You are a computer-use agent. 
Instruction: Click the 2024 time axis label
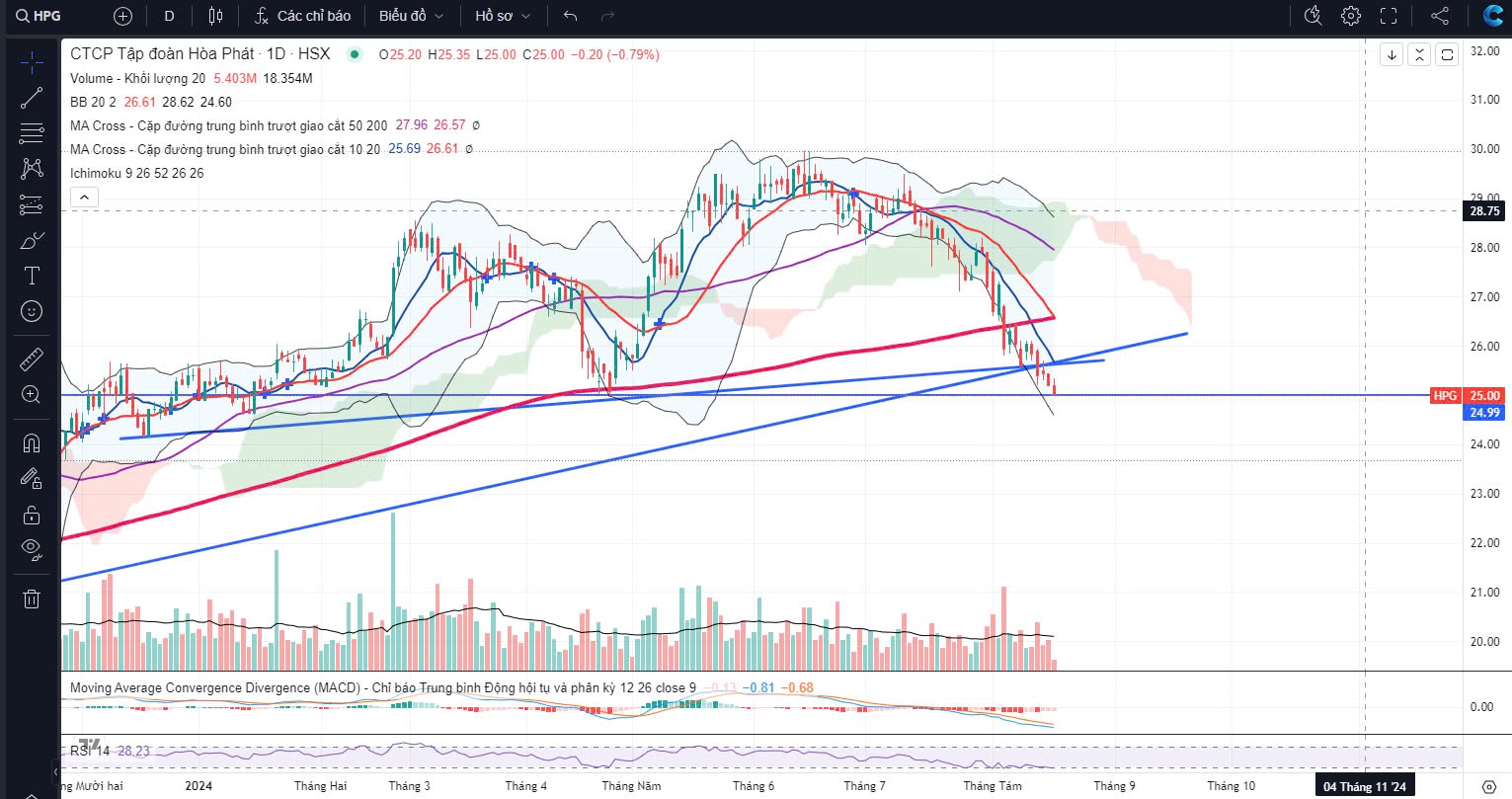tap(199, 786)
